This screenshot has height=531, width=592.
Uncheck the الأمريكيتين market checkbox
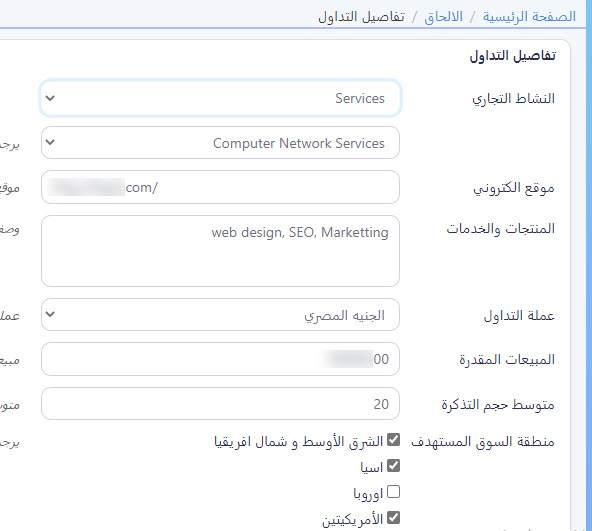393,517
